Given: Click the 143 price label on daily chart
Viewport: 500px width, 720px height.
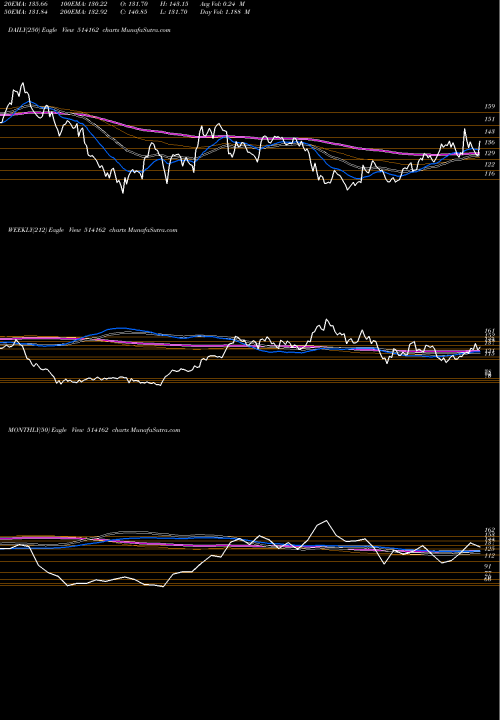Looking at the screenshot, I should coord(490,132).
